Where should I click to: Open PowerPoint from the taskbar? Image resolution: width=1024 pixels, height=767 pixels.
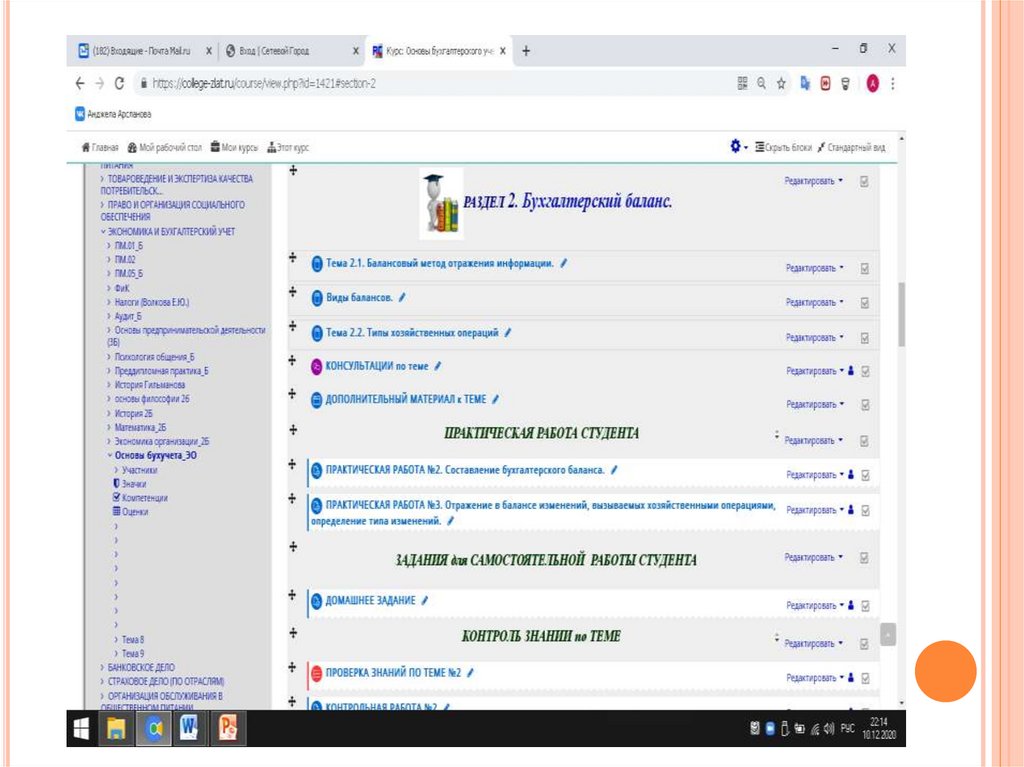(x=227, y=728)
